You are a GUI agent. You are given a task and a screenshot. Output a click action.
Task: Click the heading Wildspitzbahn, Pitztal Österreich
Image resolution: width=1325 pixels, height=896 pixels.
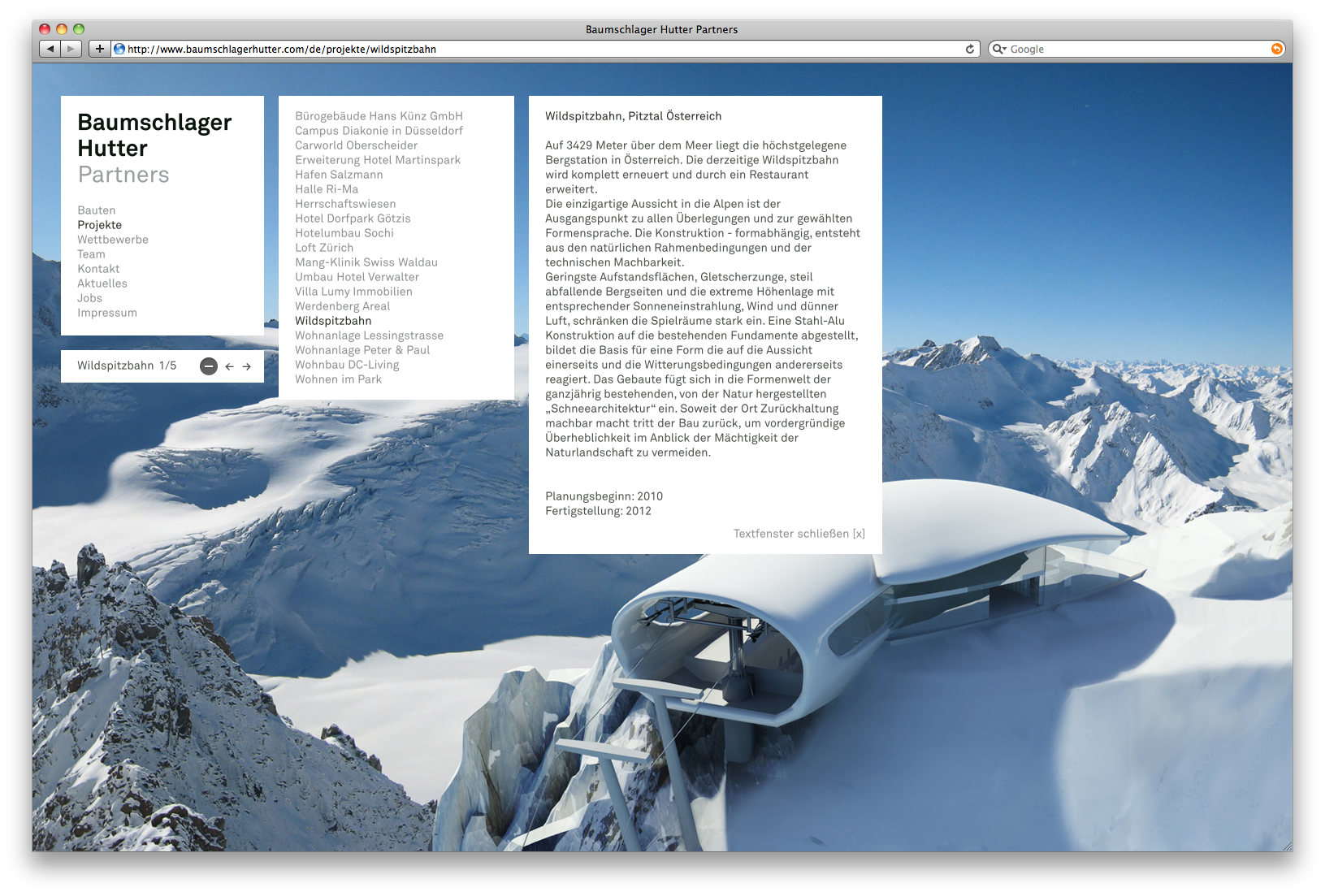coord(633,116)
